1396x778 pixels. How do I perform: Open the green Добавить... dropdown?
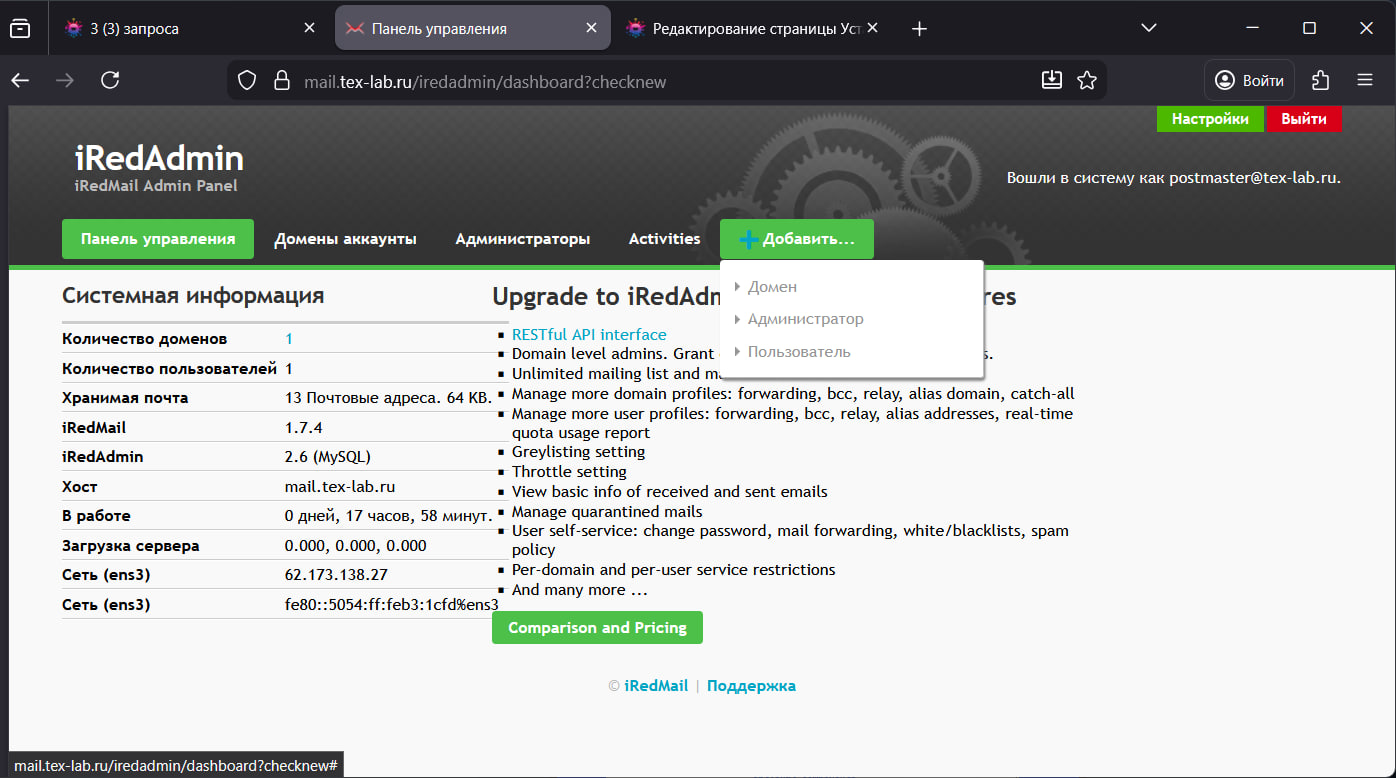(797, 239)
